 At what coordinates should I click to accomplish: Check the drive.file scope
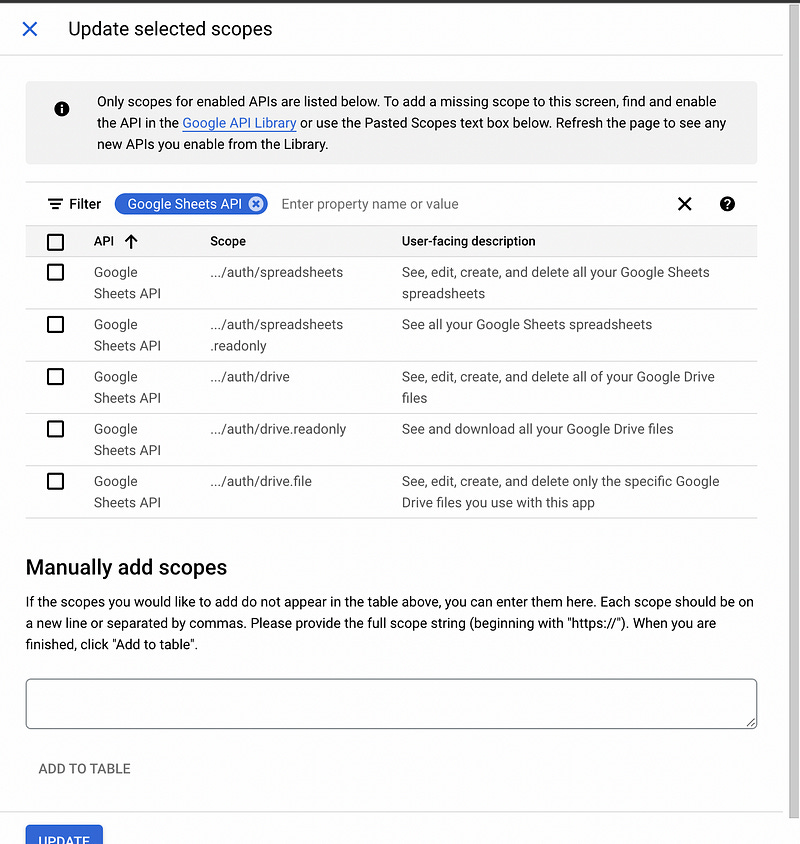point(55,481)
